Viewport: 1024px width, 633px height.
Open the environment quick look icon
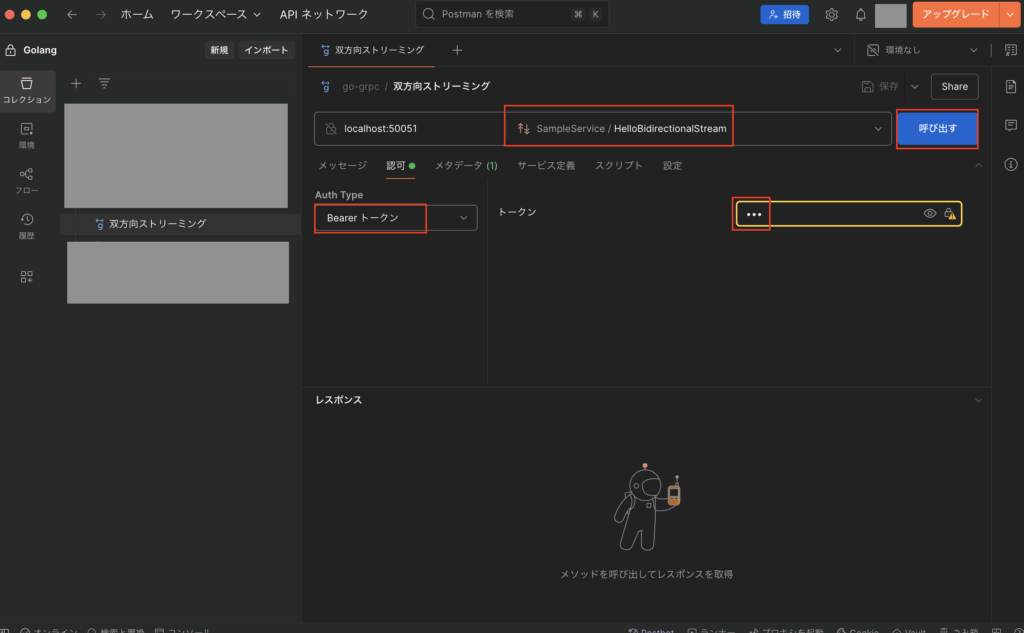(x=1010, y=50)
